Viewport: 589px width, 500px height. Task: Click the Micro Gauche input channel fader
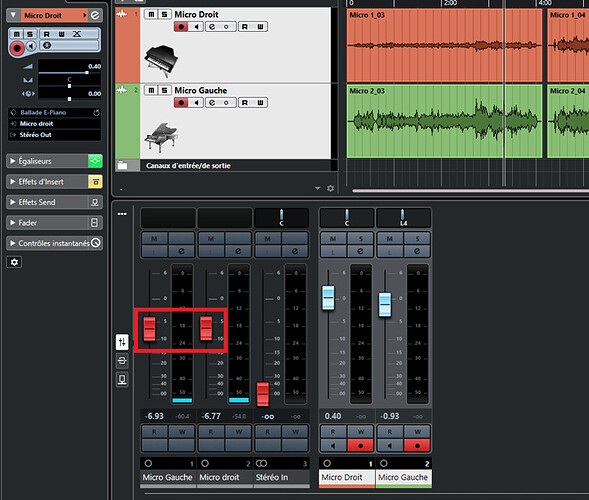(150, 329)
